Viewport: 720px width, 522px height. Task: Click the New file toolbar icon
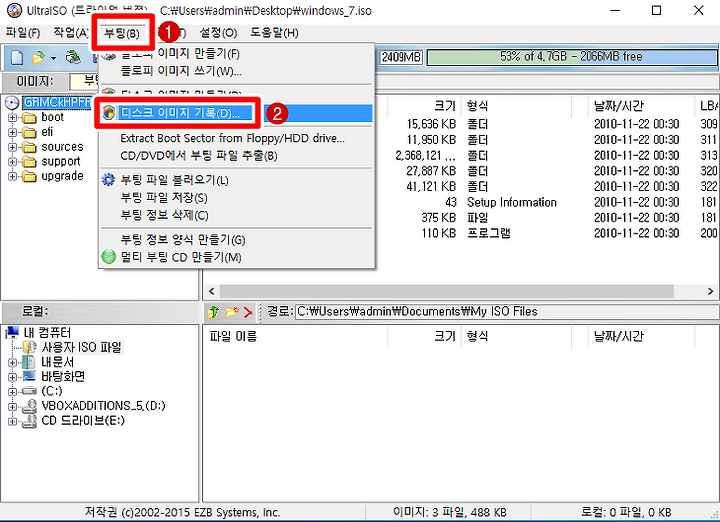click(17, 57)
